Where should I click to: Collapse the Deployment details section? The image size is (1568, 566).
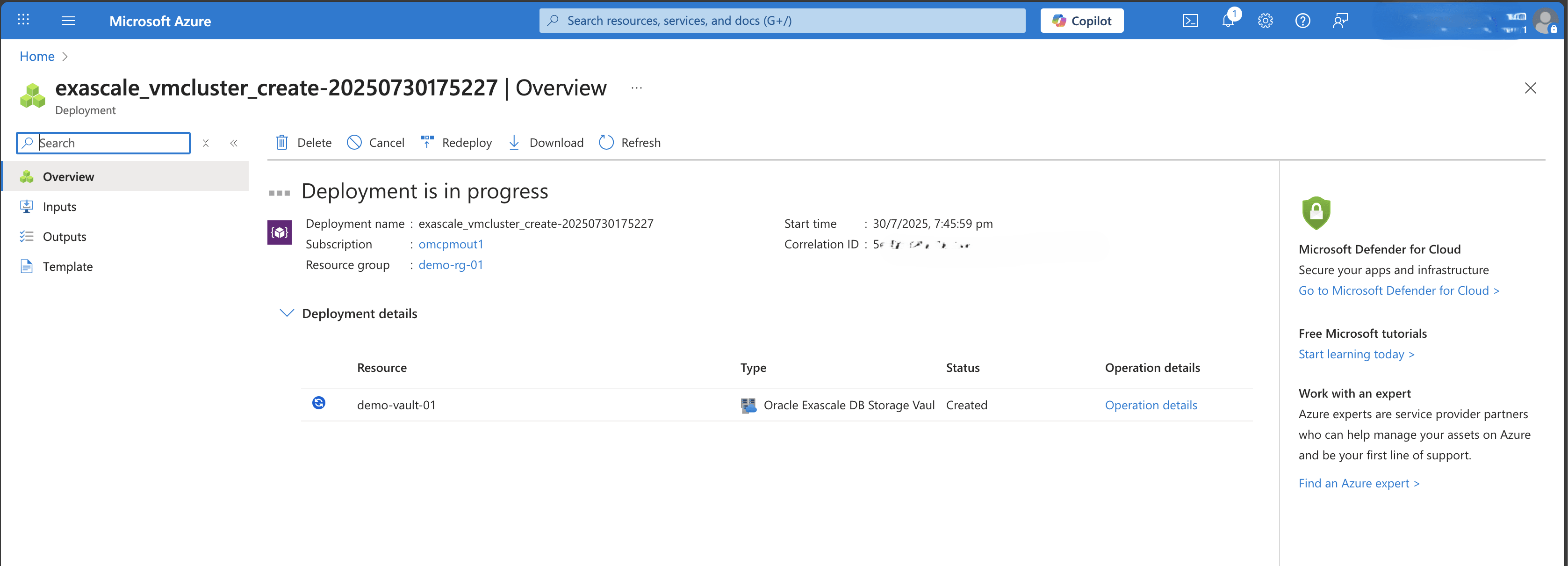(x=286, y=313)
